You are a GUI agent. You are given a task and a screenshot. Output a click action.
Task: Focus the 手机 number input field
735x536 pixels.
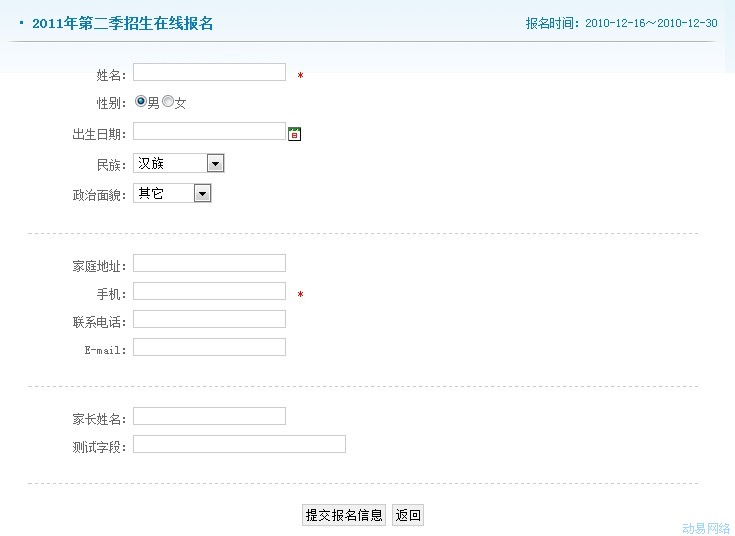[x=209, y=291]
